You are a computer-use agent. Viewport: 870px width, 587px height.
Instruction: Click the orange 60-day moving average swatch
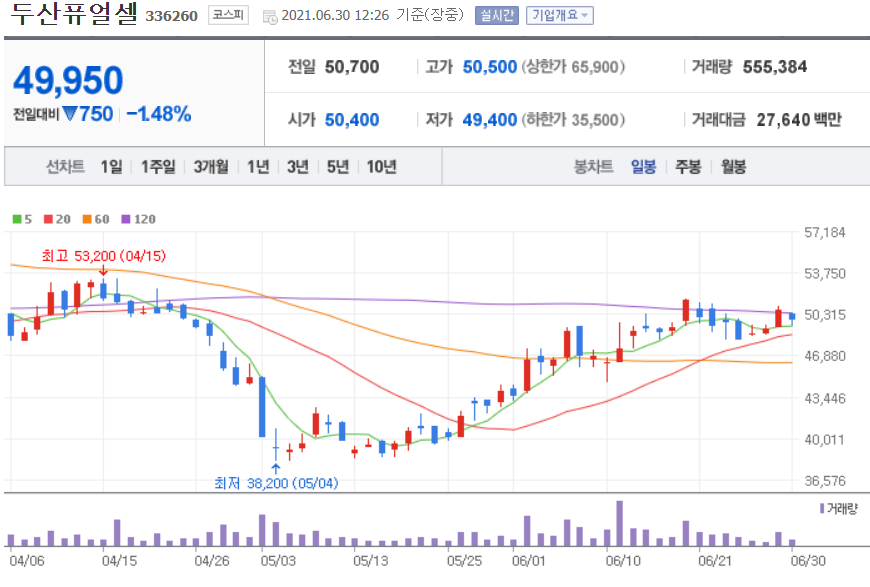[x=87, y=219]
